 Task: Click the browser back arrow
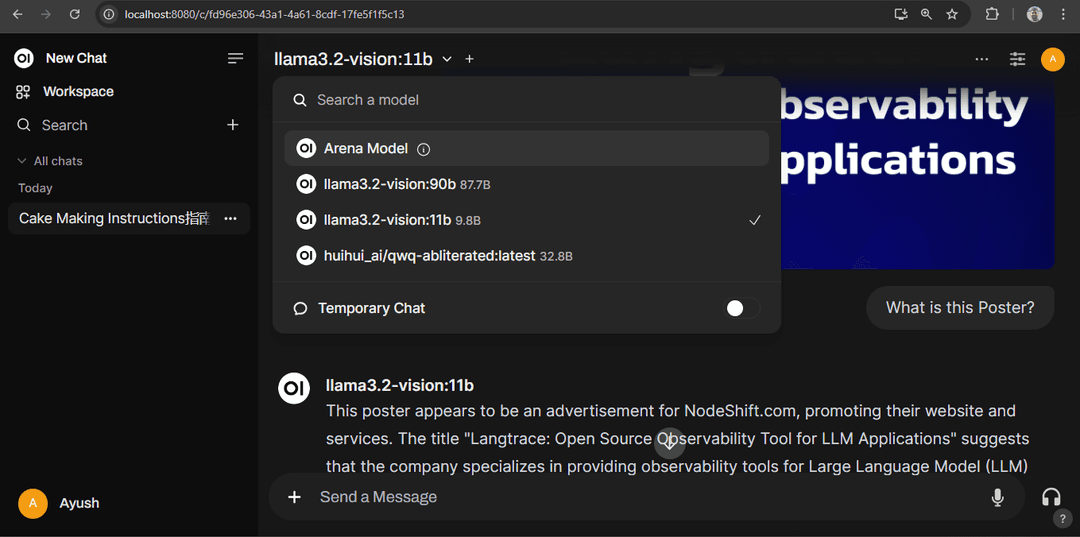tap(18, 14)
